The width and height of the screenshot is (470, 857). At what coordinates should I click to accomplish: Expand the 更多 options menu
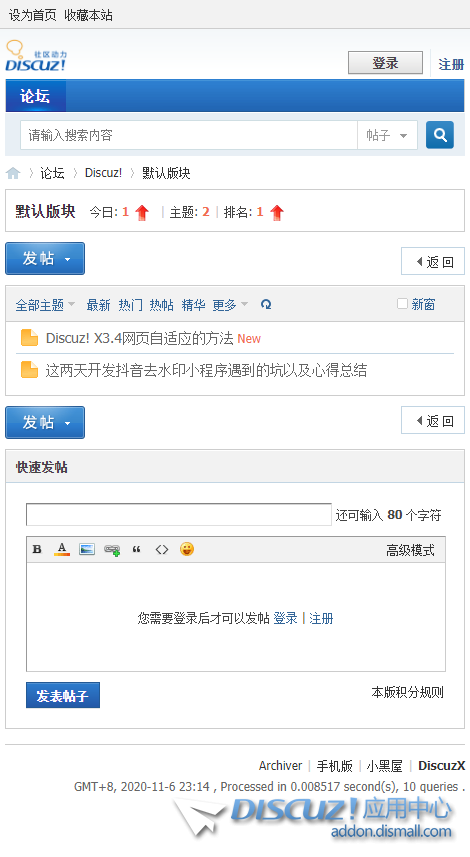[x=230, y=305]
